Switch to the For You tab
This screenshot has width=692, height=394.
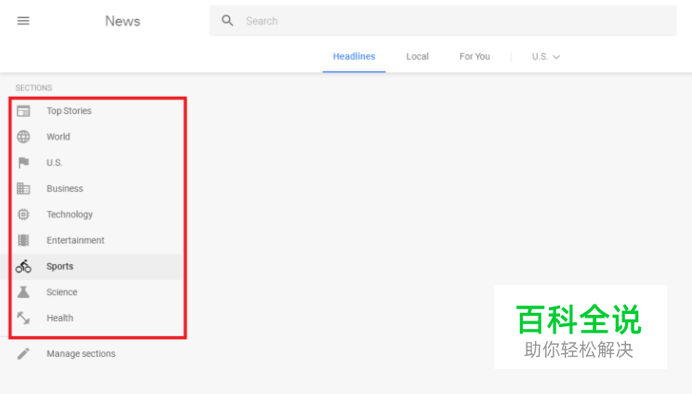coord(474,56)
